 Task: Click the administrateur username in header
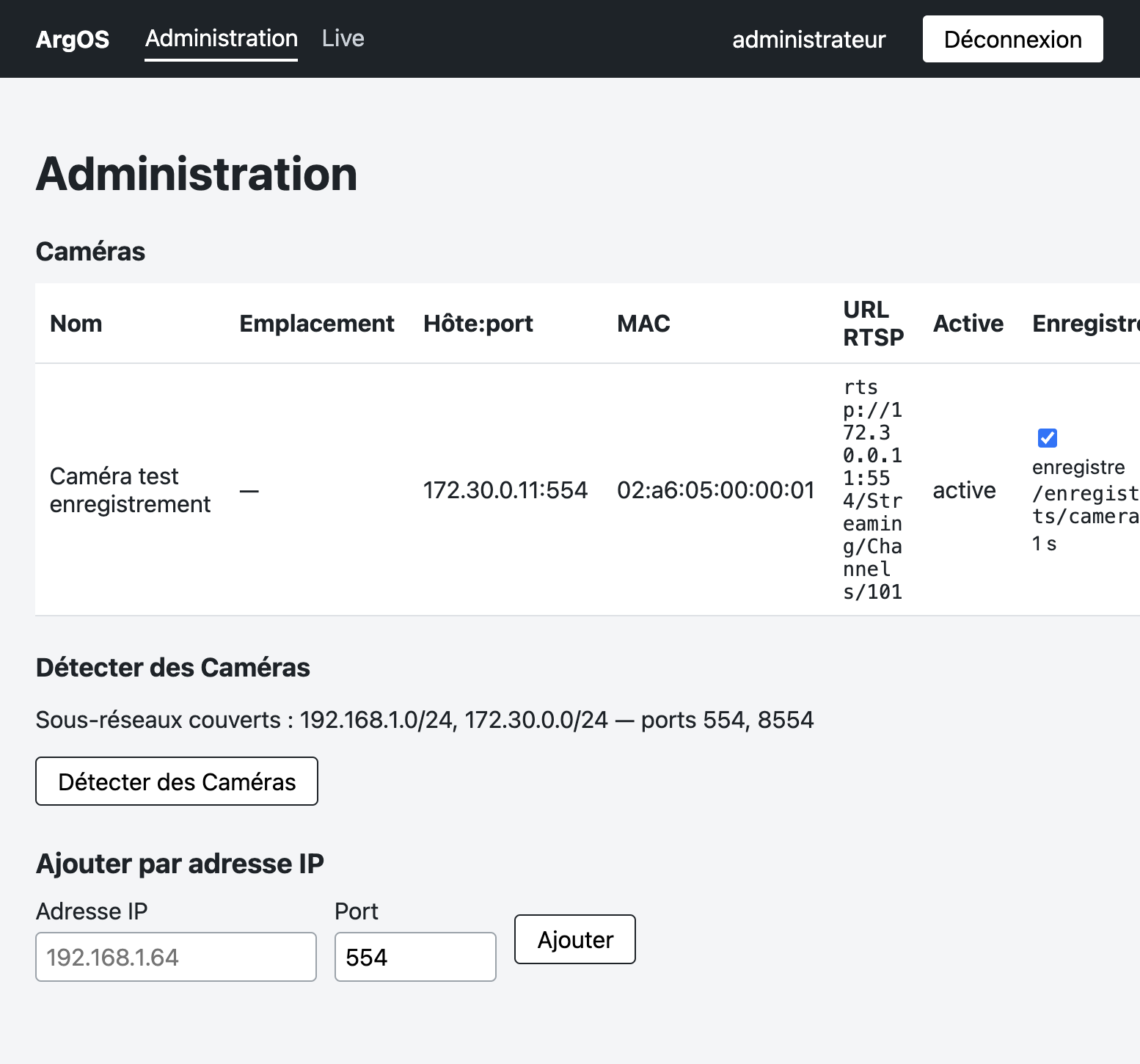(x=809, y=39)
